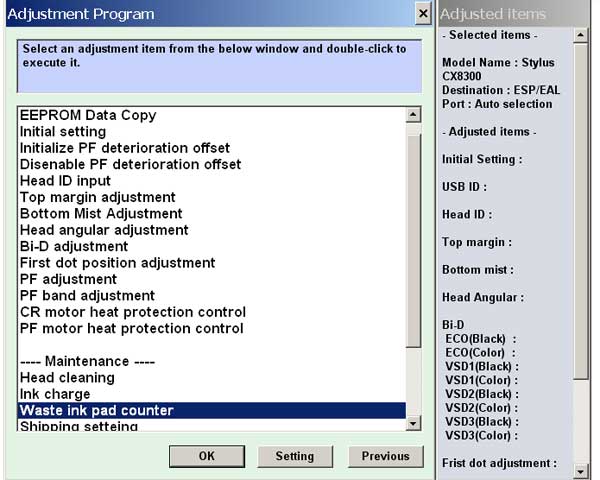Click Adjusted items panel scroll up arrow
Screen dimensions: 600x480
tap(580, 36)
